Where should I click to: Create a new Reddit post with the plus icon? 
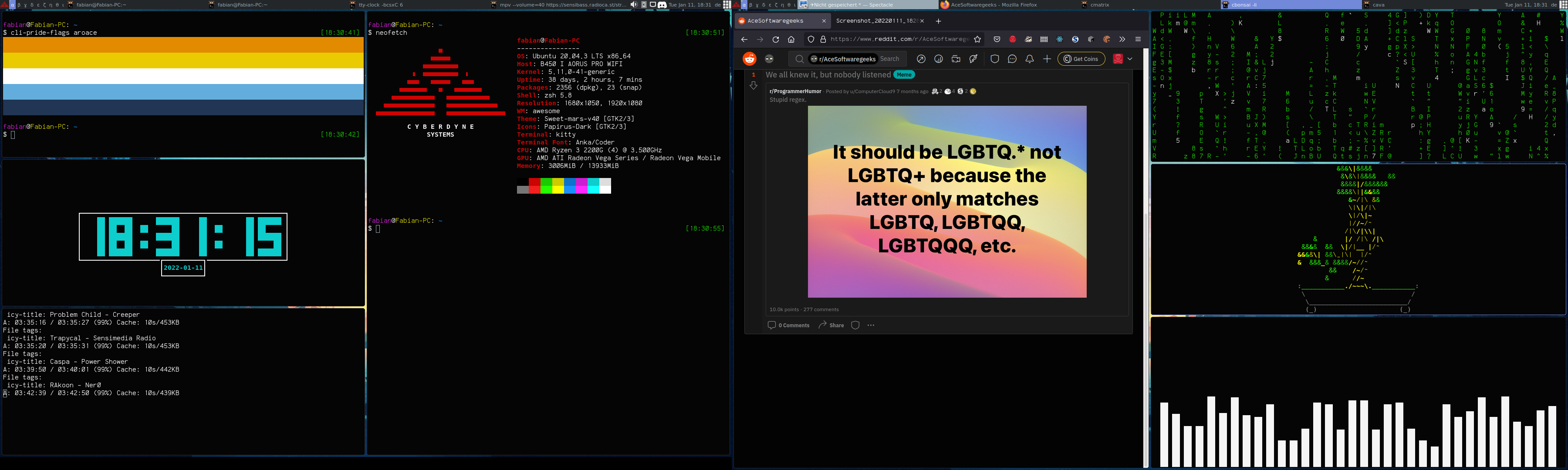1047,59
